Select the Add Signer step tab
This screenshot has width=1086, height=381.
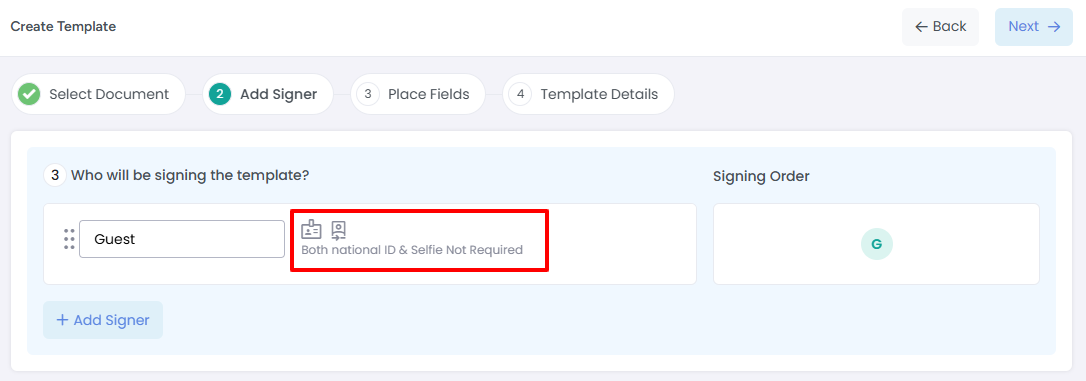point(267,94)
